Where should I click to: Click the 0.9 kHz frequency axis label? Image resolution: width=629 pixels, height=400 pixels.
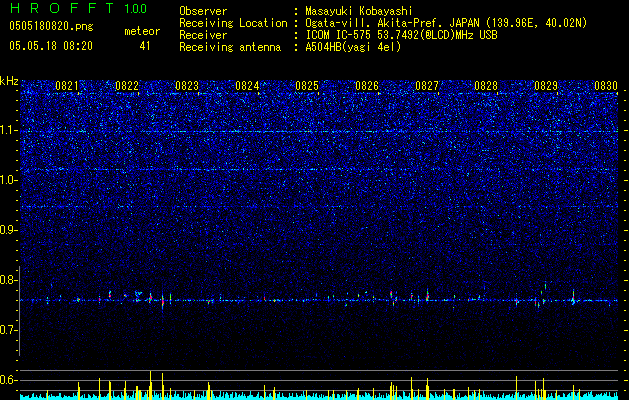[9, 230]
